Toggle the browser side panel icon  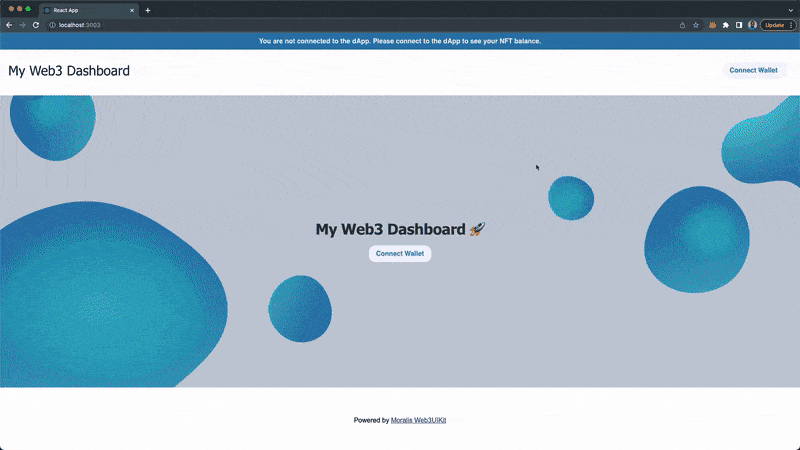click(x=739, y=25)
